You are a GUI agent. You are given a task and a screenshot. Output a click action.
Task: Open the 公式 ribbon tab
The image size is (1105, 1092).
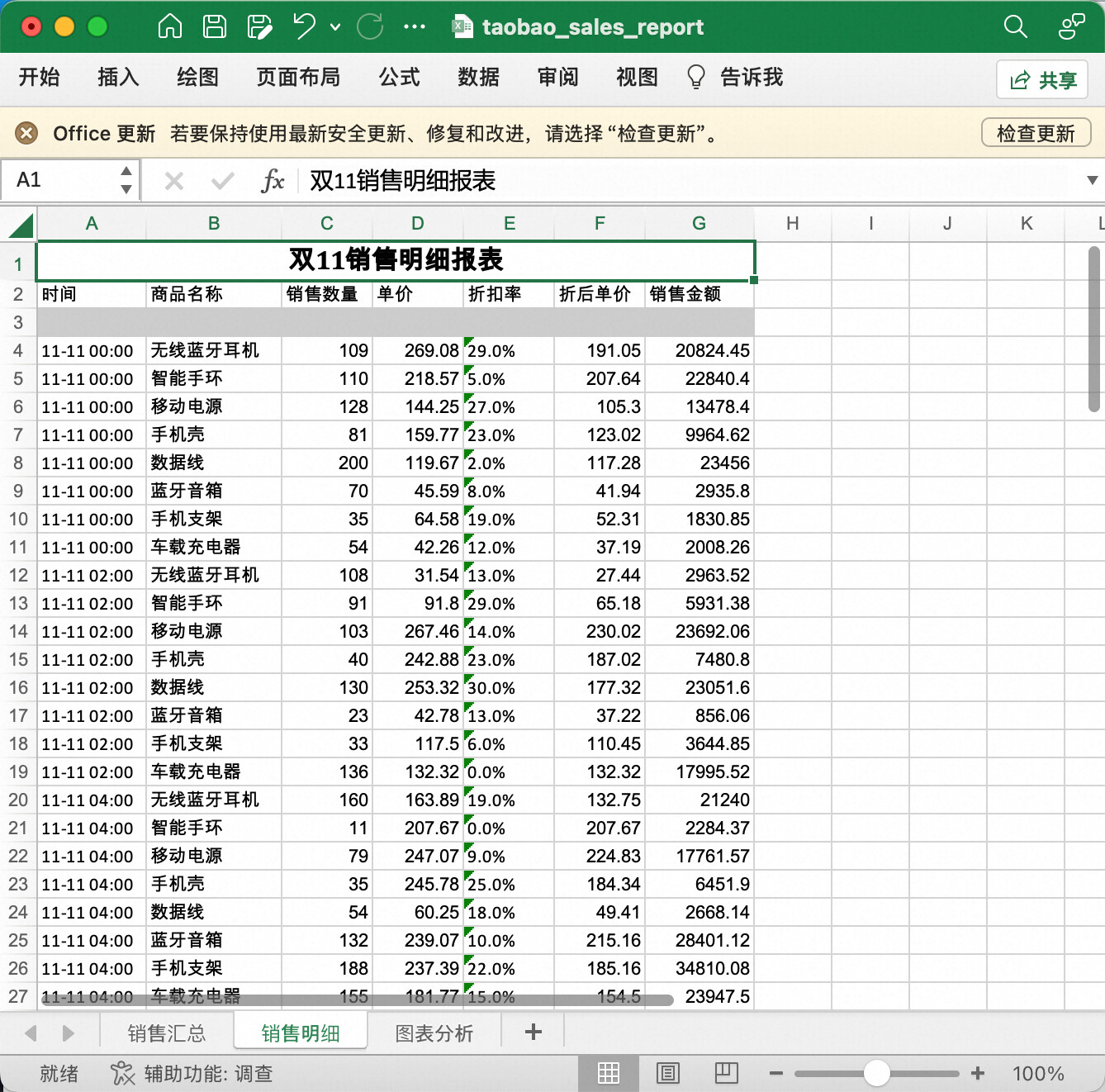pos(400,78)
